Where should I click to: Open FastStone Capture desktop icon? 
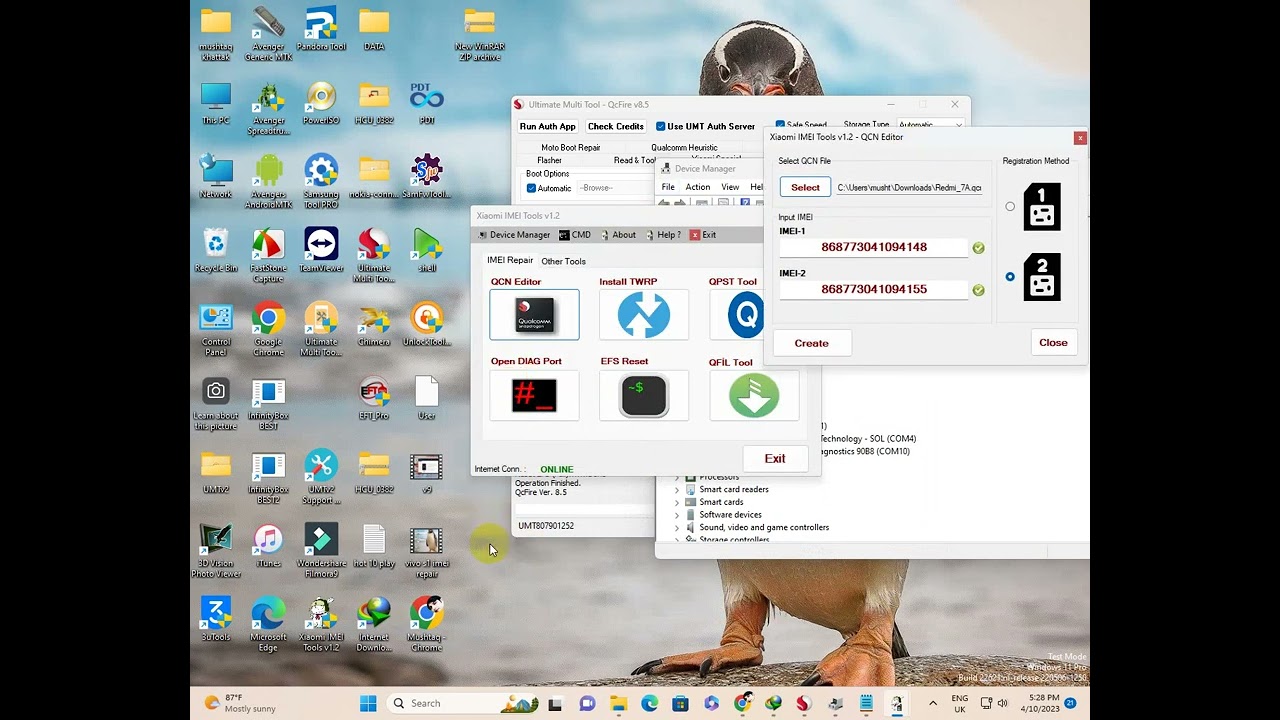(x=268, y=256)
